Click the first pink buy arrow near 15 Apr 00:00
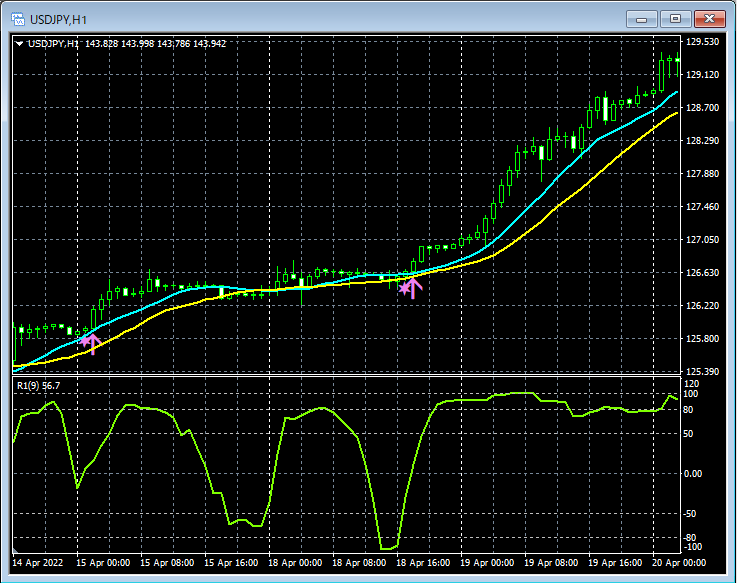This screenshot has height=583, width=738. pyautogui.click(x=93, y=344)
